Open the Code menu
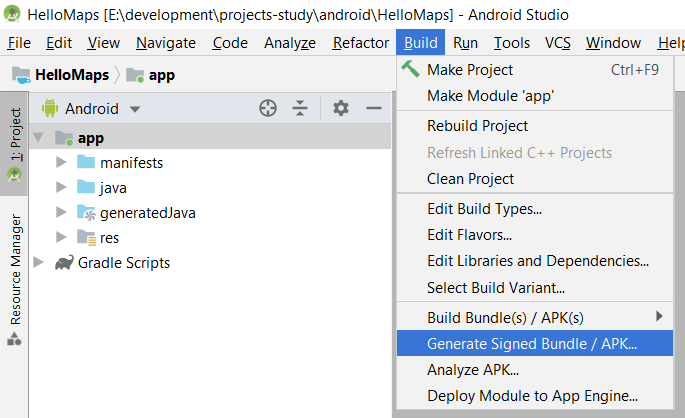This screenshot has height=418, width=685. tap(230, 43)
